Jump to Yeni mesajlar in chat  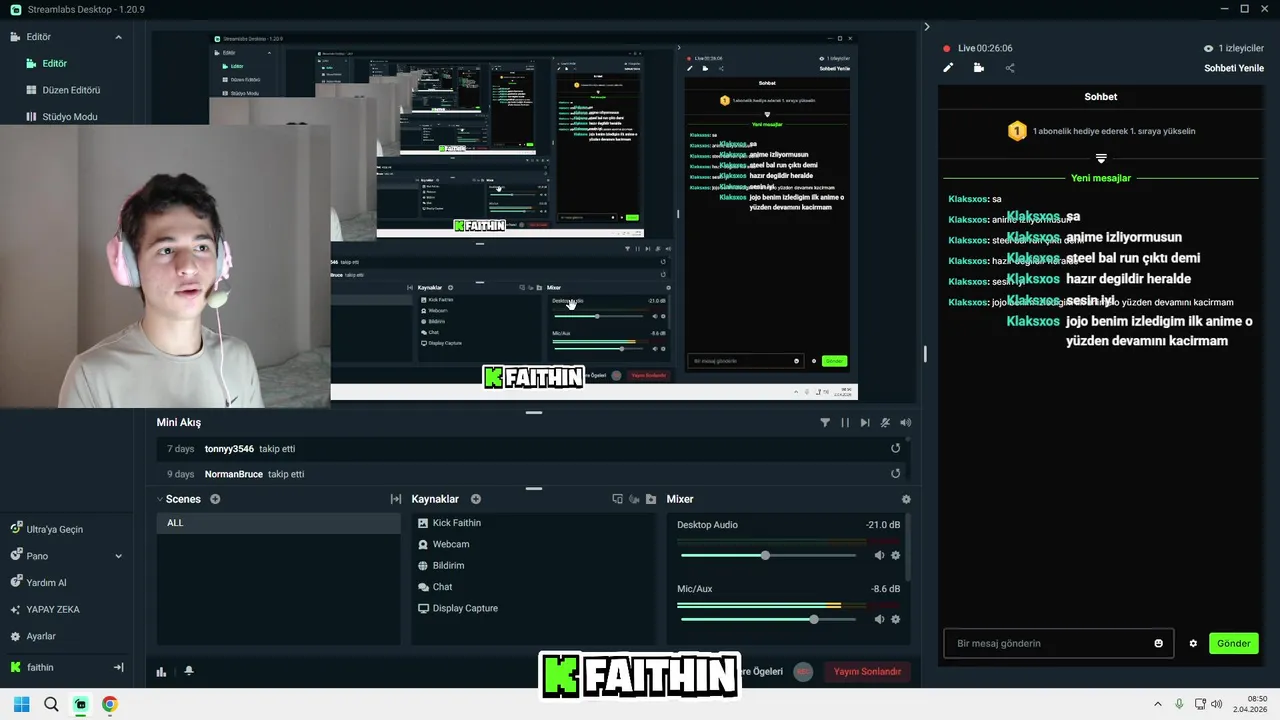coord(1100,178)
